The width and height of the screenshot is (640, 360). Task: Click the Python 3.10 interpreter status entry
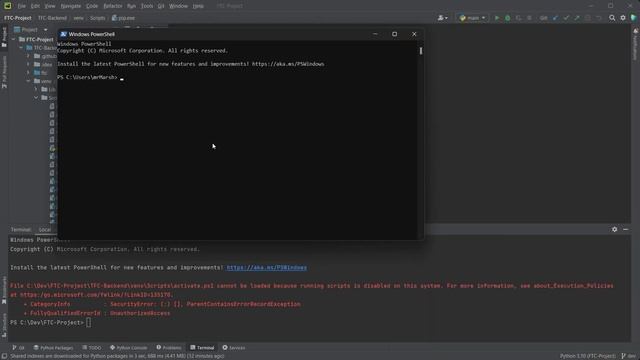[x=588, y=356]
